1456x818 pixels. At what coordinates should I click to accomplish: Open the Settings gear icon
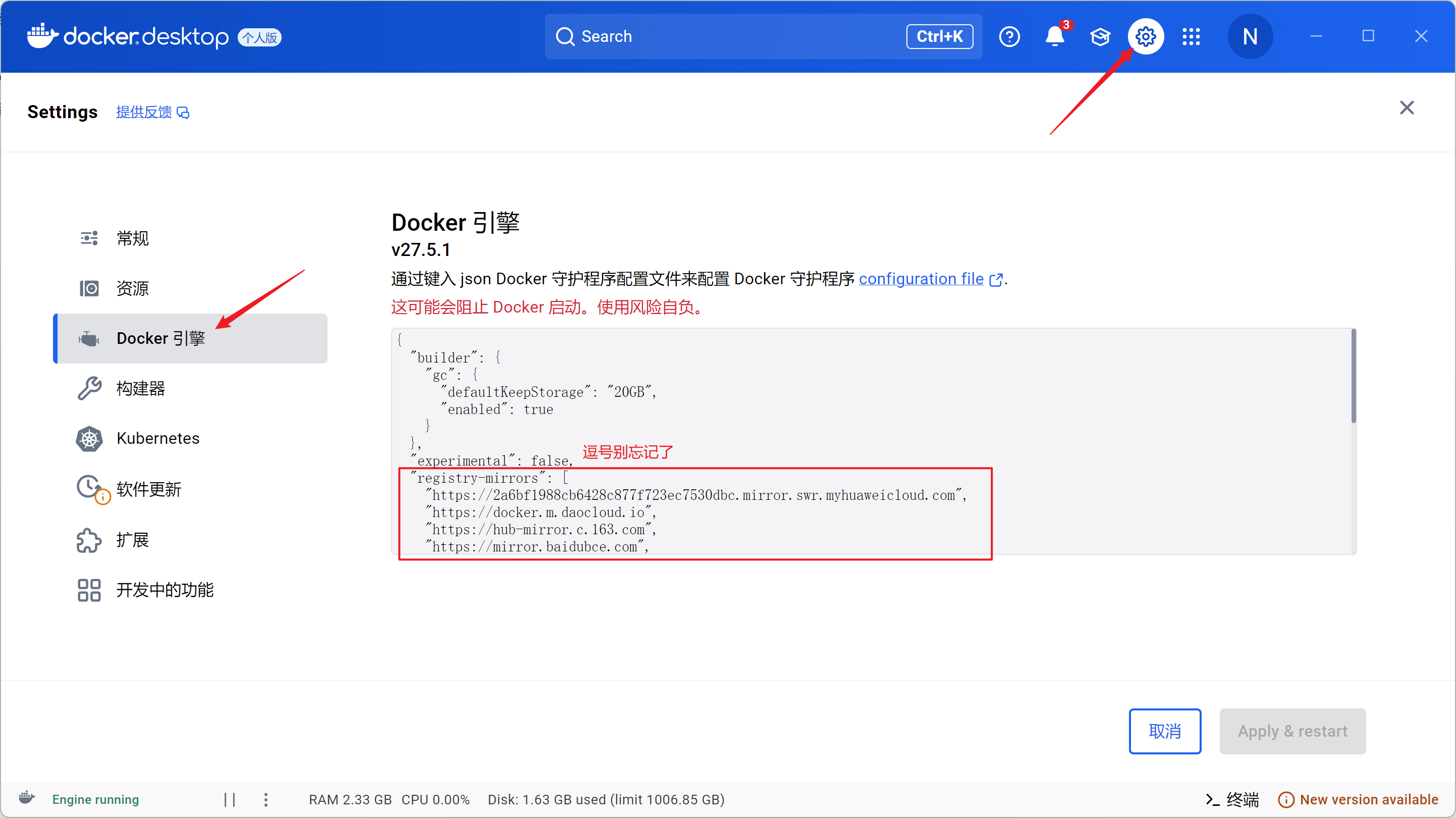pos(1146,36)
